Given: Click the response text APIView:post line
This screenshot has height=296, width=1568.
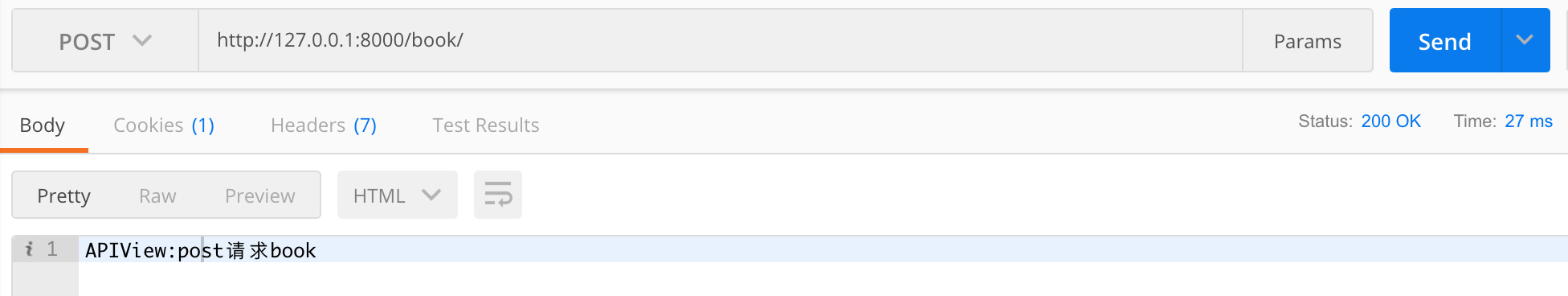Looking at the screenshot, I should pos(201,250).
